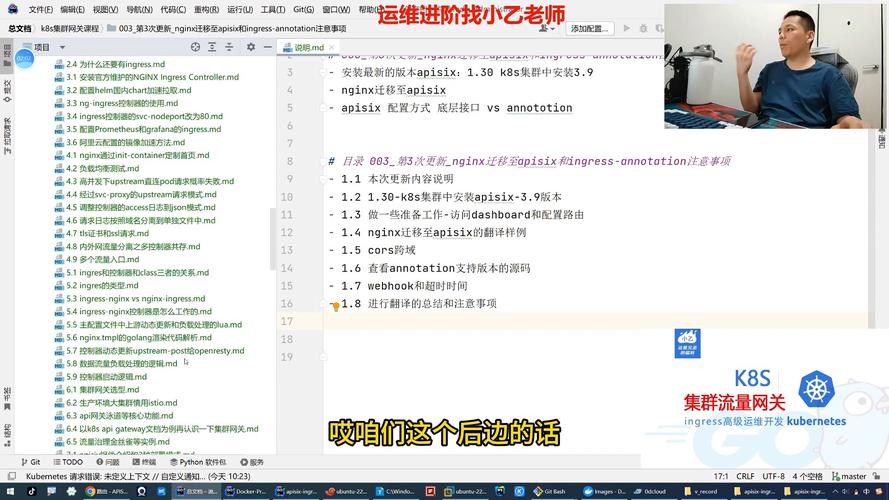Open the Git(G) menu
889x500 pixels.
pos(304,10)
